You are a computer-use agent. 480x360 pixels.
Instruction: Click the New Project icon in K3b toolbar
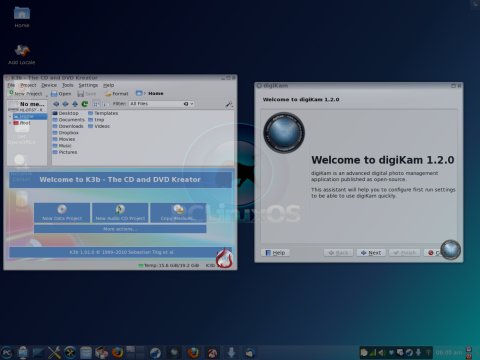coord(11,93)
